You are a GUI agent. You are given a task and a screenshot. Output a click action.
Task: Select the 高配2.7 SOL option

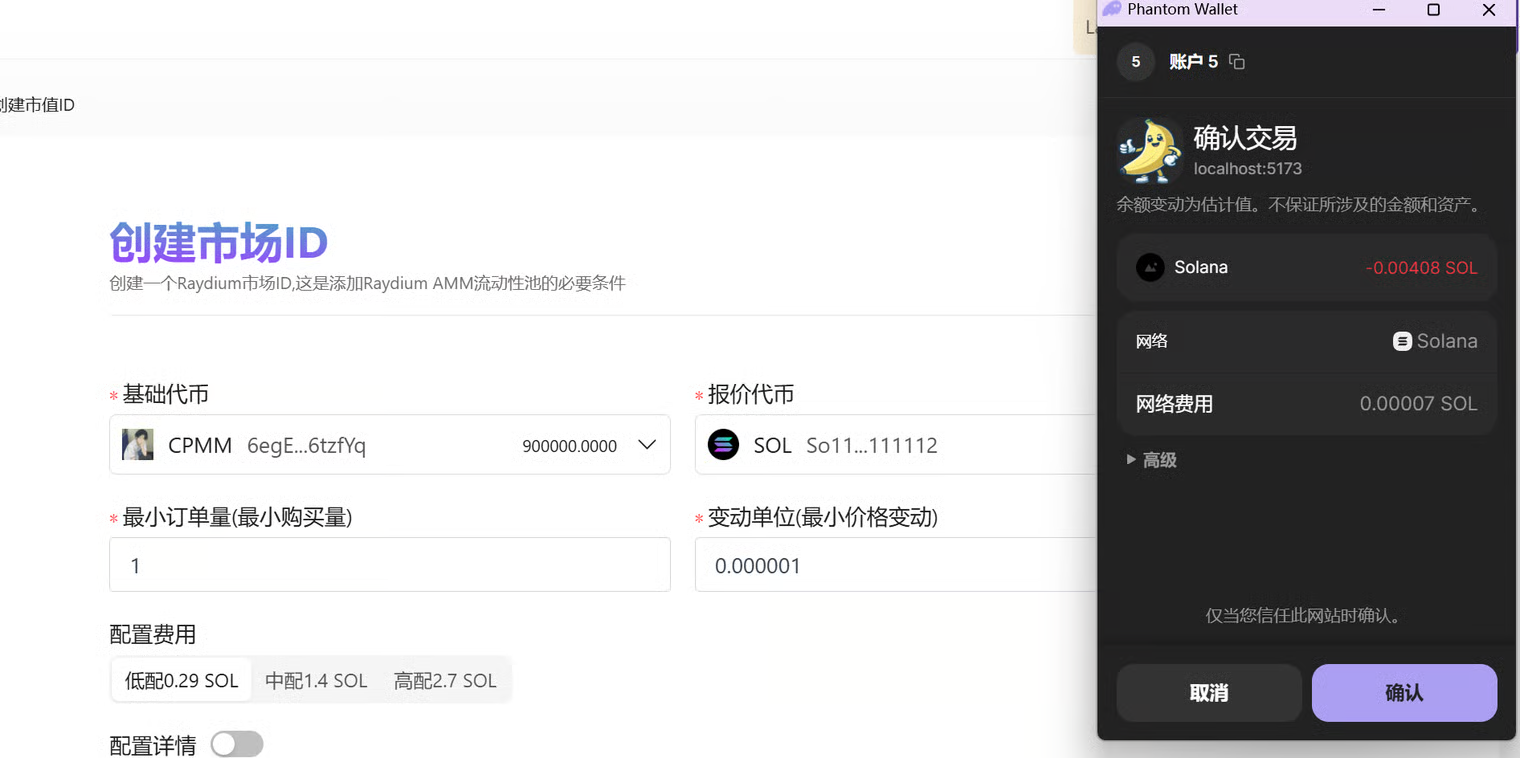coord(445,681)
